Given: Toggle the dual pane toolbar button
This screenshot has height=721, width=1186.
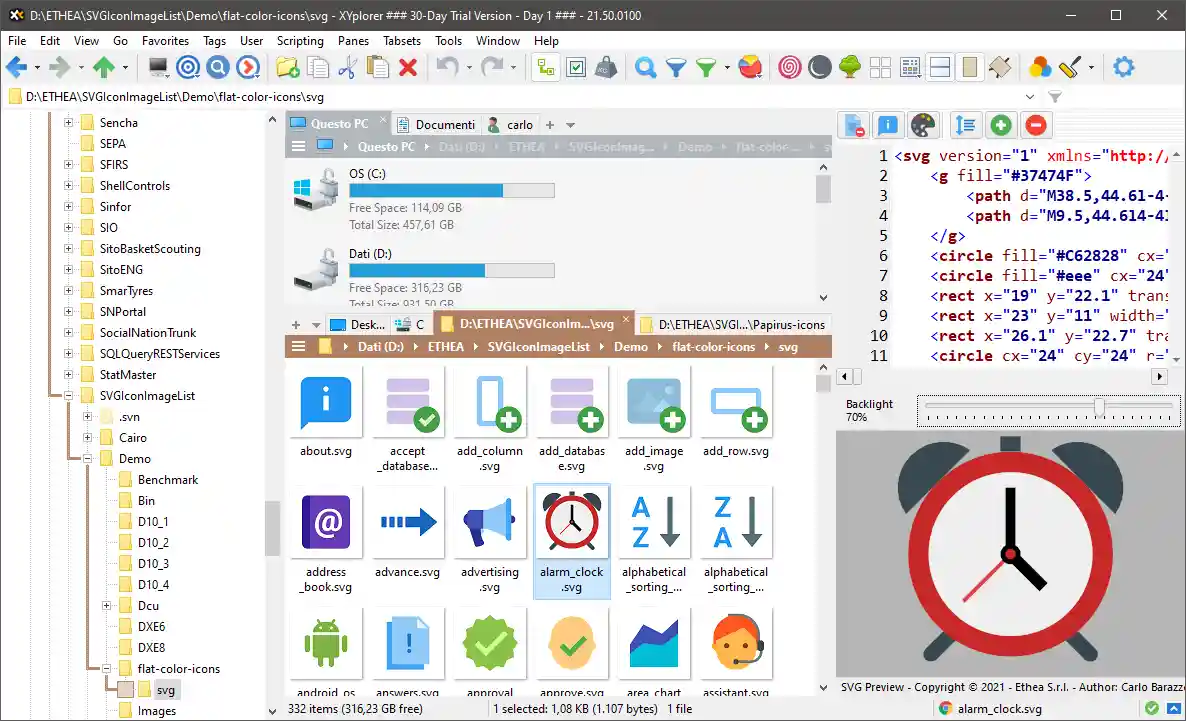Looking at the screenshot, I should 939,67.
